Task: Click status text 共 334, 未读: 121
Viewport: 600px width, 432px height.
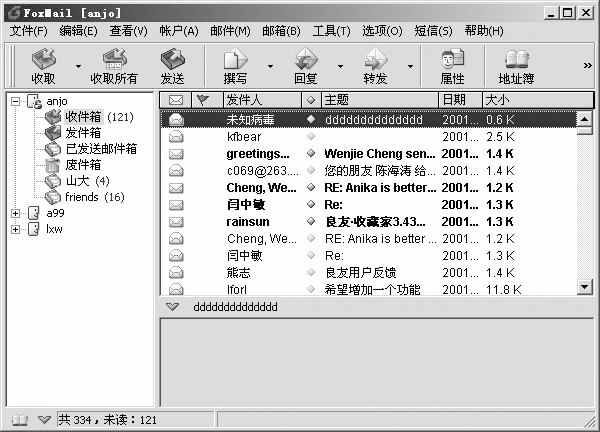Action: pos(108,420)
